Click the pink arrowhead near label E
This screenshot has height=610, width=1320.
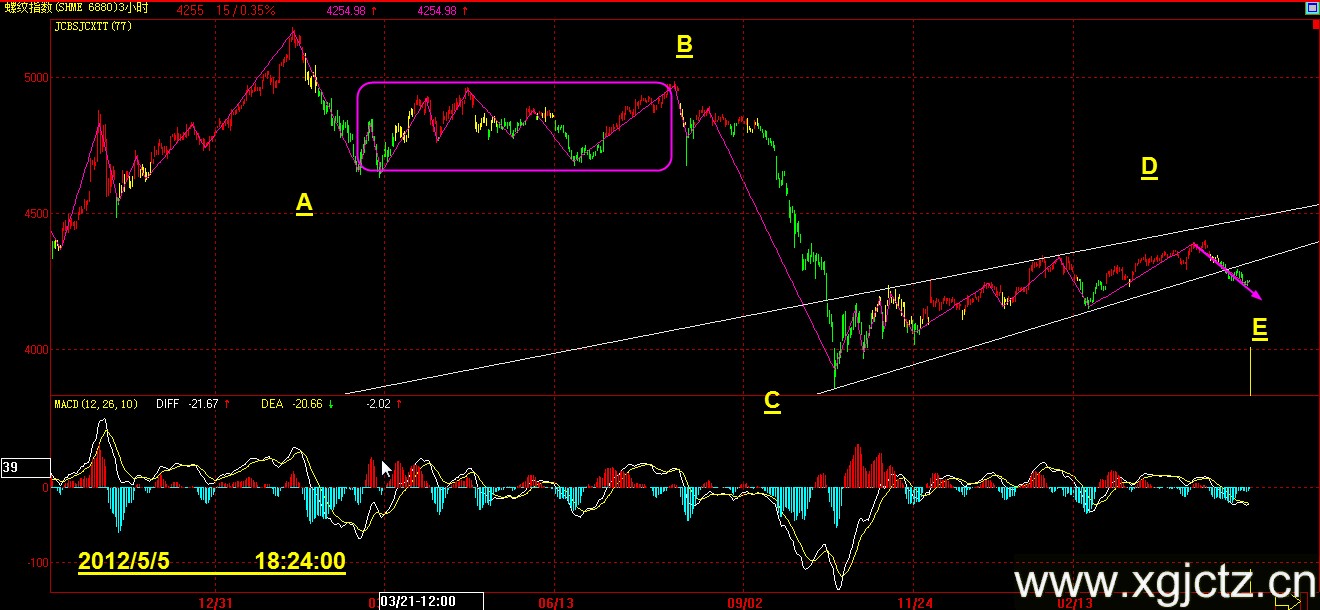pyautogui.click(x=1257, y=295)
